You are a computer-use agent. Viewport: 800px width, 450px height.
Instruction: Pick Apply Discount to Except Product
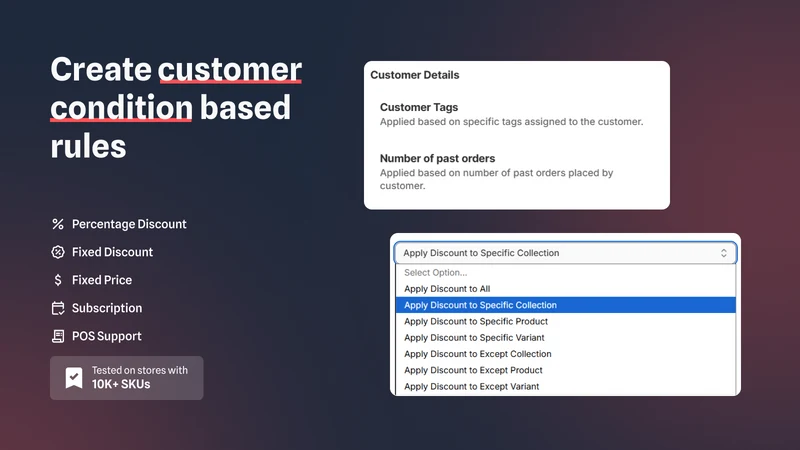pos(565,370)
